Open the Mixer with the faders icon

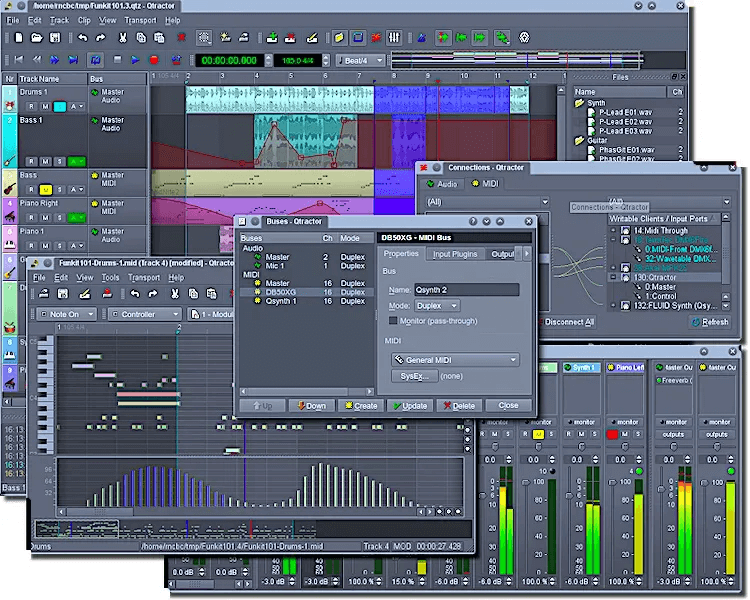tap(394, 37)
